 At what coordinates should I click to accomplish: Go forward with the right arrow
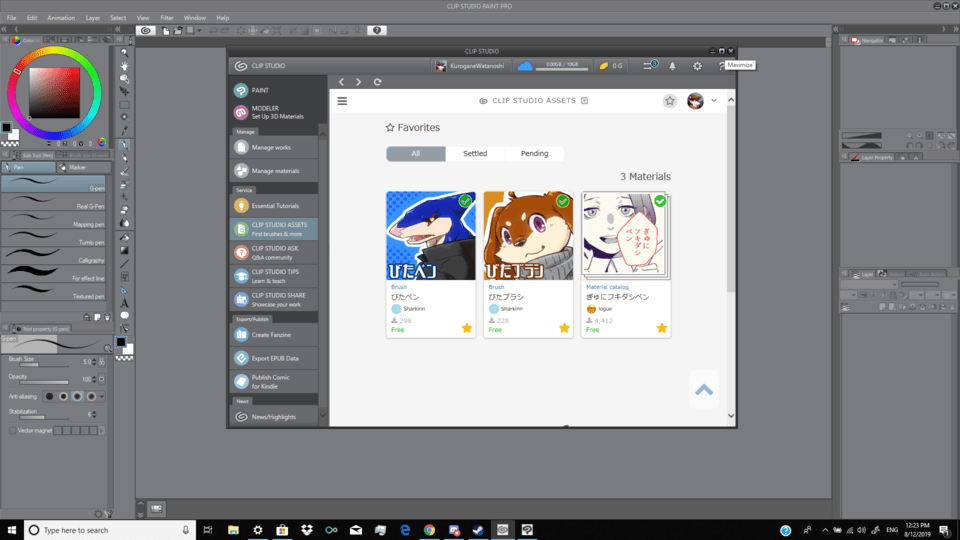[359, 82]
